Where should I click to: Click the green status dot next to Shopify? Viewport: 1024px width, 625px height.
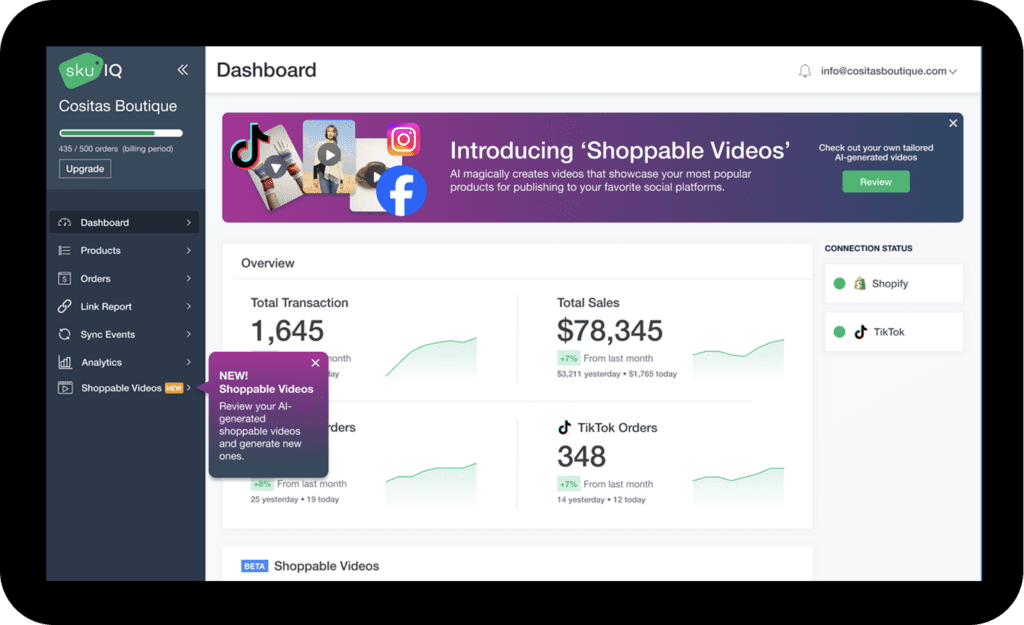click(839, 283)
